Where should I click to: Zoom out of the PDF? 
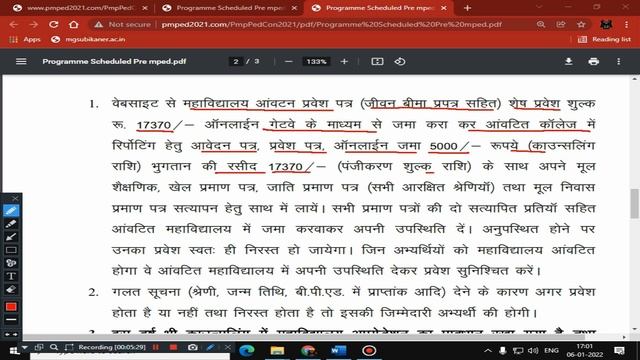click(289, 61)
